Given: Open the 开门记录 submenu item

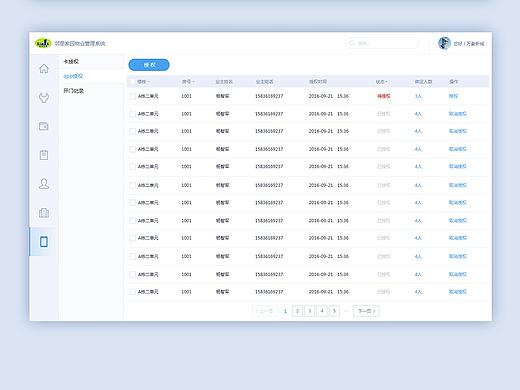Looking at the screenshot, I should click(74, 91).
